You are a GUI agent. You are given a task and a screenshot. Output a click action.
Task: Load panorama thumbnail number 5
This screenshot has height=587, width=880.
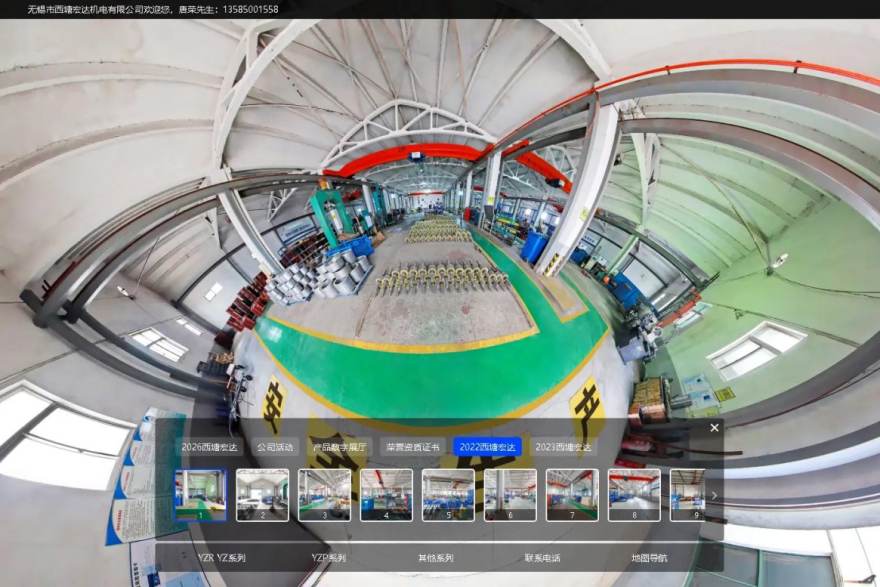[x=448, y=496]
